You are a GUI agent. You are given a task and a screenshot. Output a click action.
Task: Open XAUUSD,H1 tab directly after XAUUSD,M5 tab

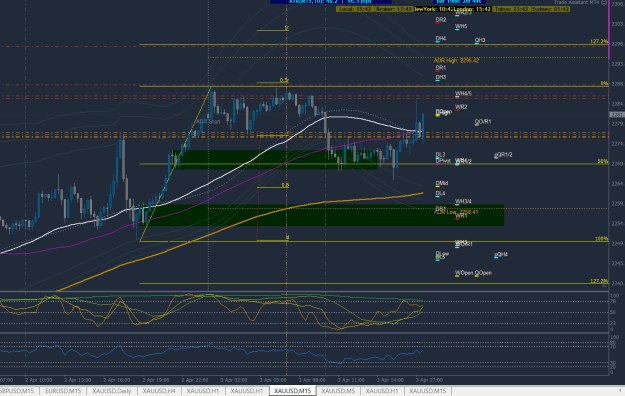[x=382, y=391]
